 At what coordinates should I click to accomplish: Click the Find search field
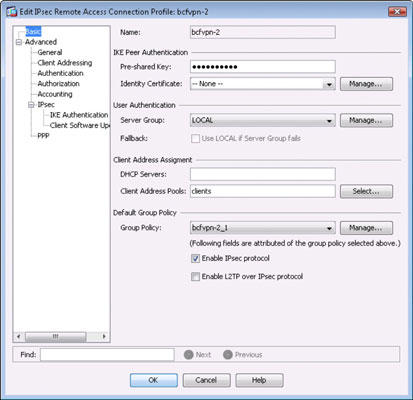coord(107,355)
